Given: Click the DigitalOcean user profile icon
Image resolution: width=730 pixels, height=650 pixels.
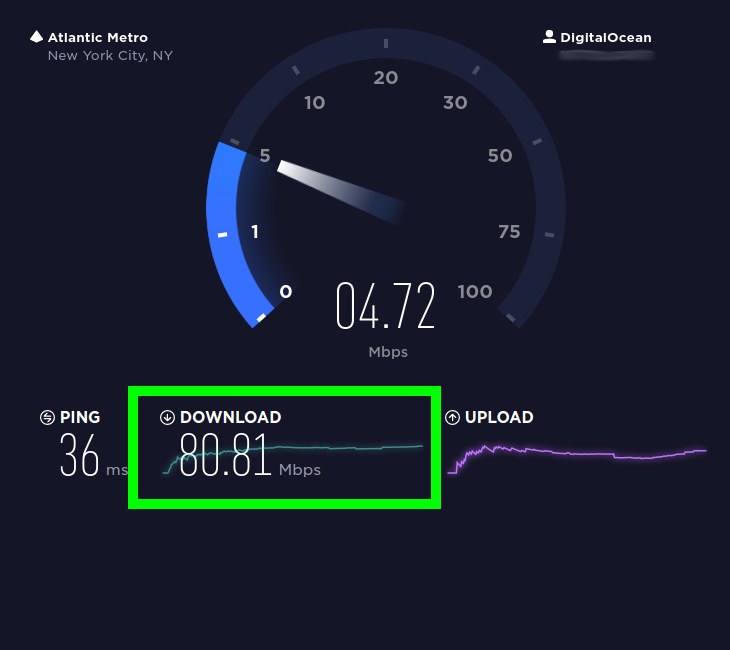Looking at the screenshot, I should [x=549, y=37].
